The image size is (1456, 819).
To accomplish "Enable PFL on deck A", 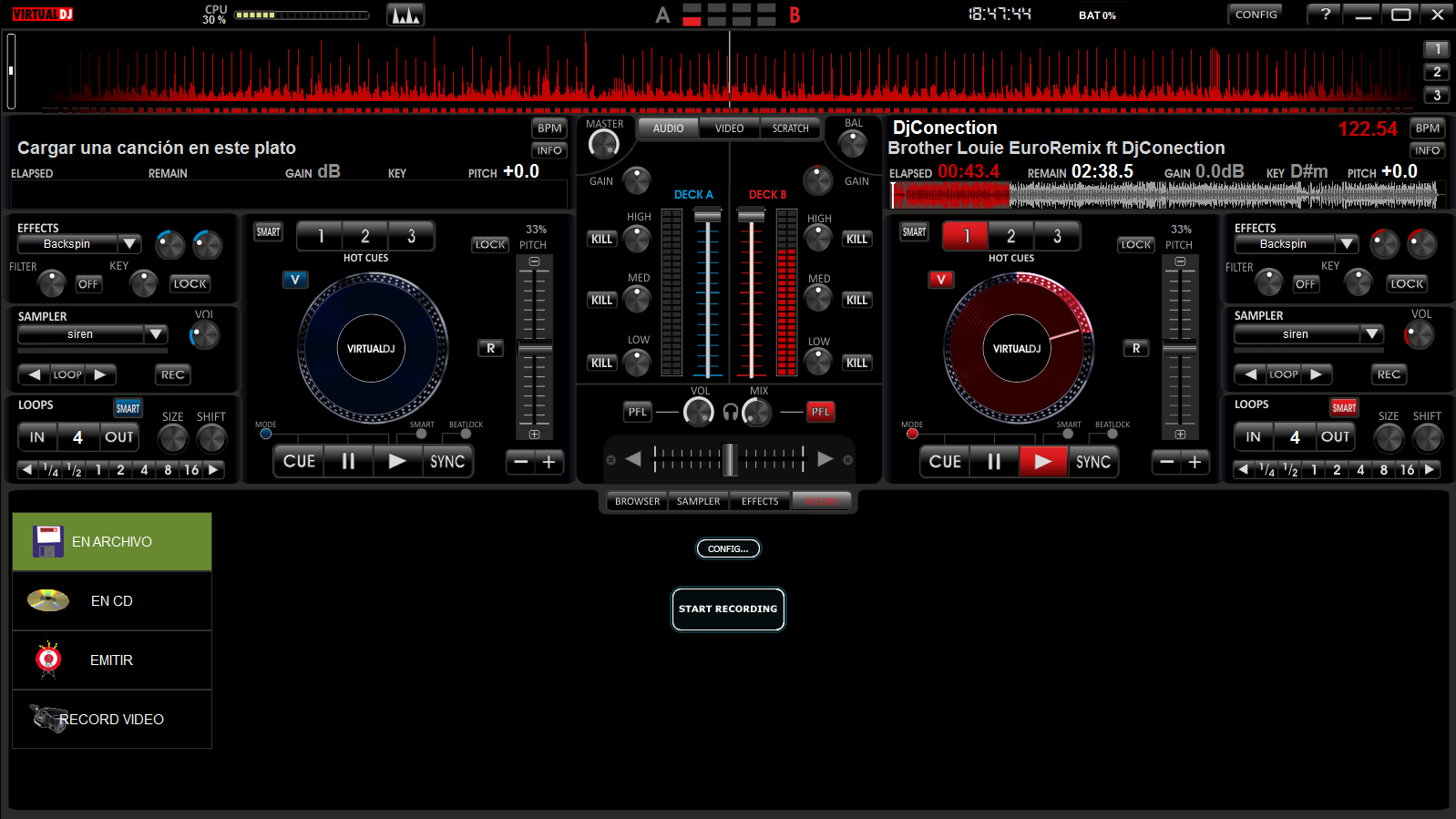I will (638, 412).
